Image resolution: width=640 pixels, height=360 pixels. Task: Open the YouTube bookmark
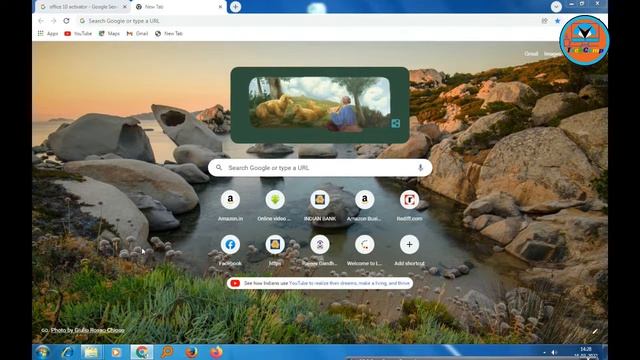78,33
